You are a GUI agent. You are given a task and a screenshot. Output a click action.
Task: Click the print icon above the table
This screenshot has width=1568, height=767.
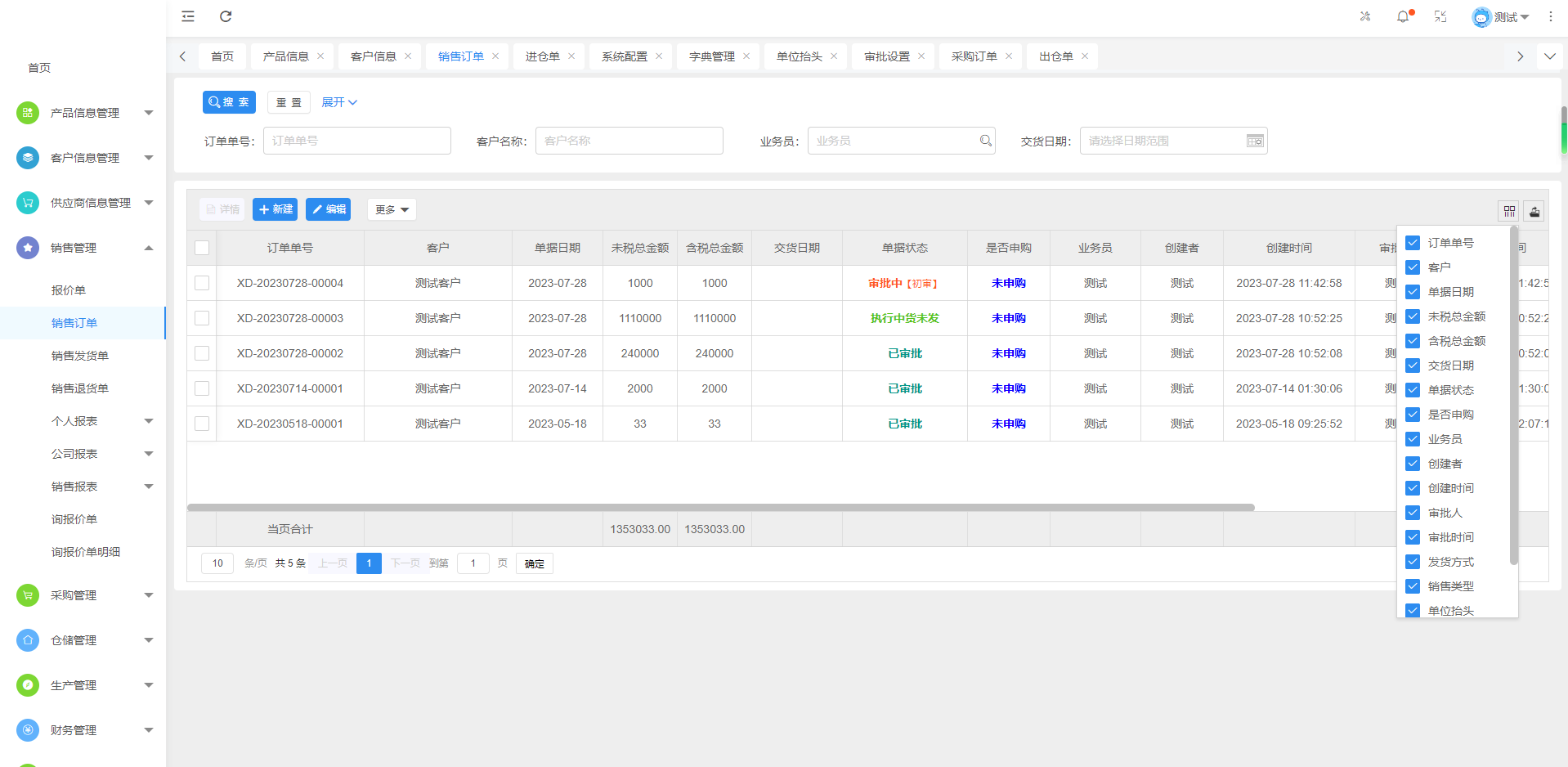[x=1534, y=211]
